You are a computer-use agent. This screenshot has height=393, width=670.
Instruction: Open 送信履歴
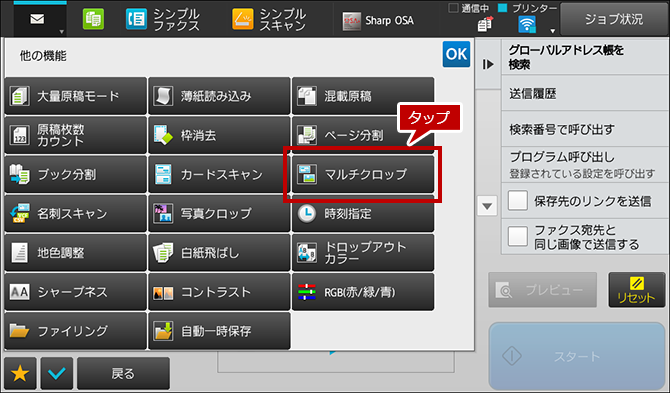584,94
